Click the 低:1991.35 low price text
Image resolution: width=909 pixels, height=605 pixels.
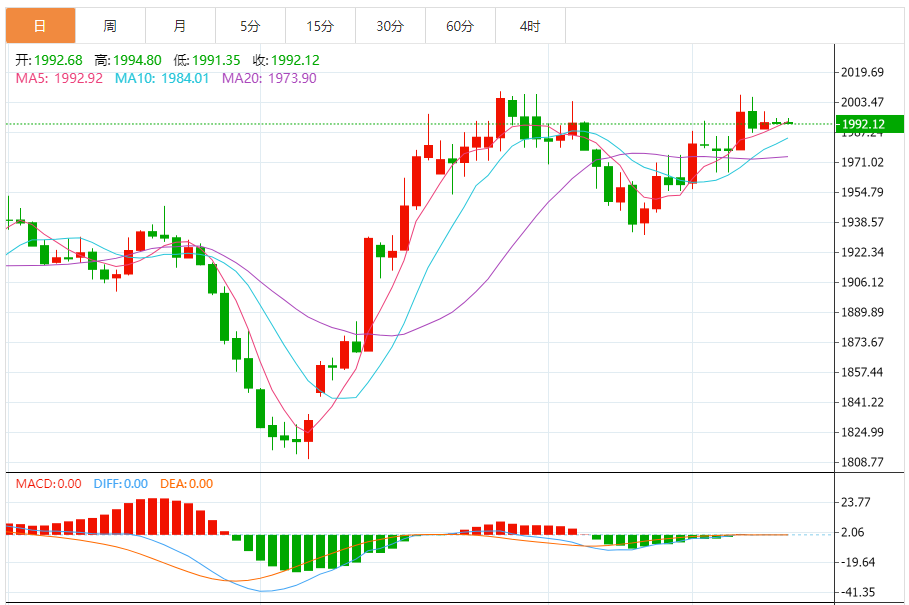pos(207,60)
